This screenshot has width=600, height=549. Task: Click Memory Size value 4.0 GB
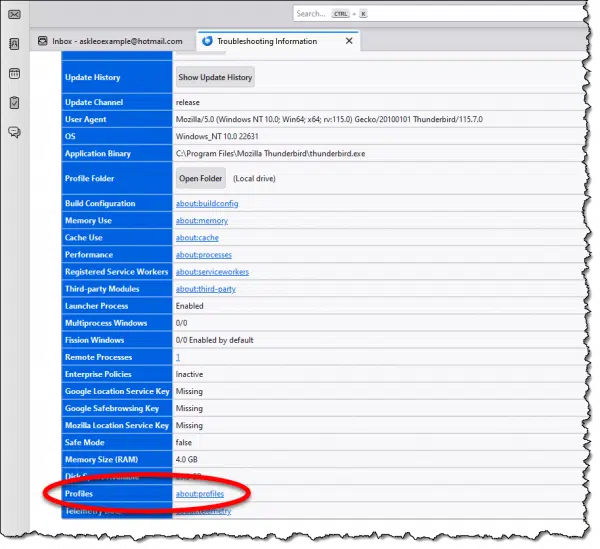coord(187,459)
